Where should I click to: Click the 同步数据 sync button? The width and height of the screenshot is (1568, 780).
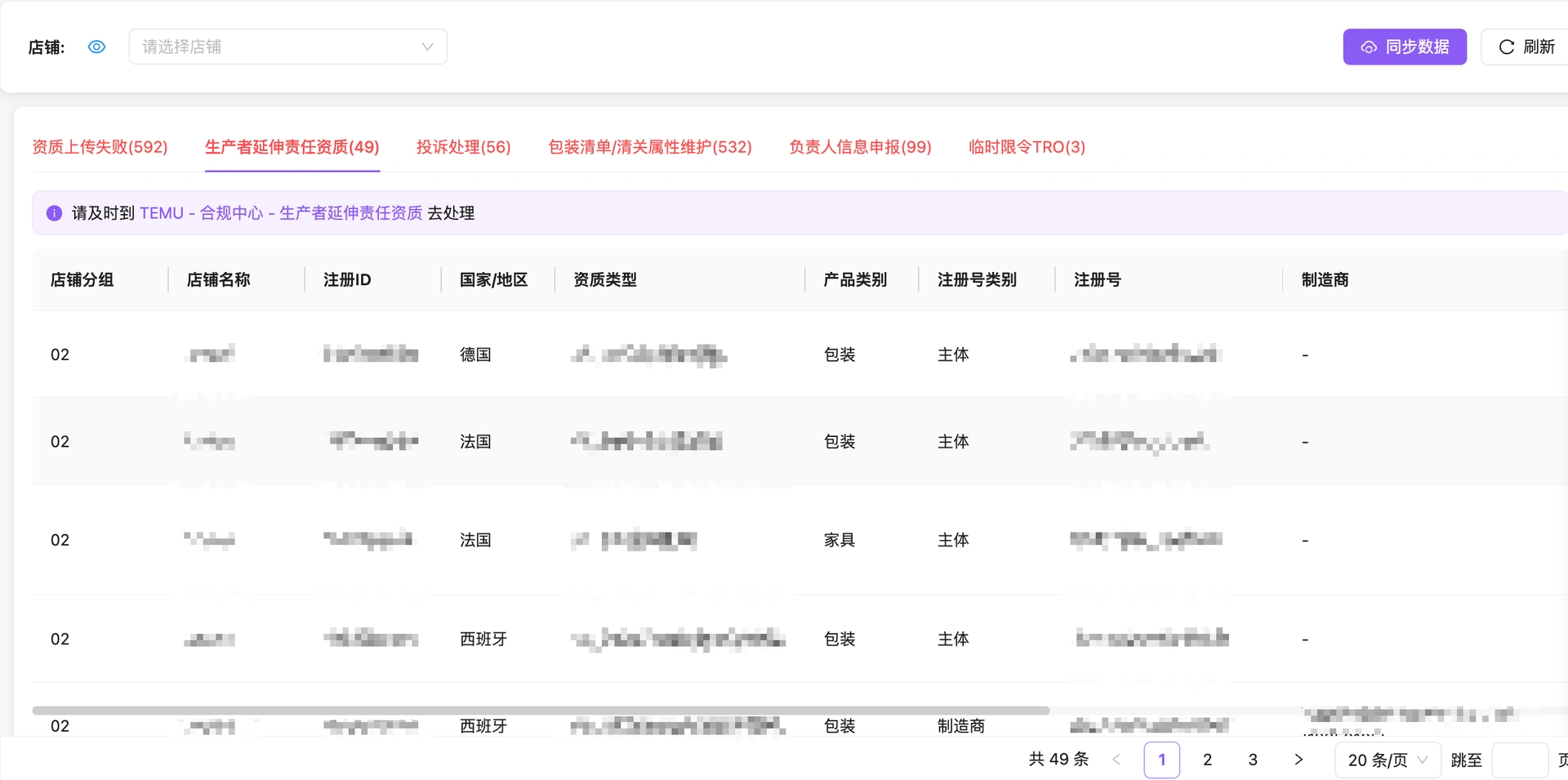click(x=1405, y=47)
